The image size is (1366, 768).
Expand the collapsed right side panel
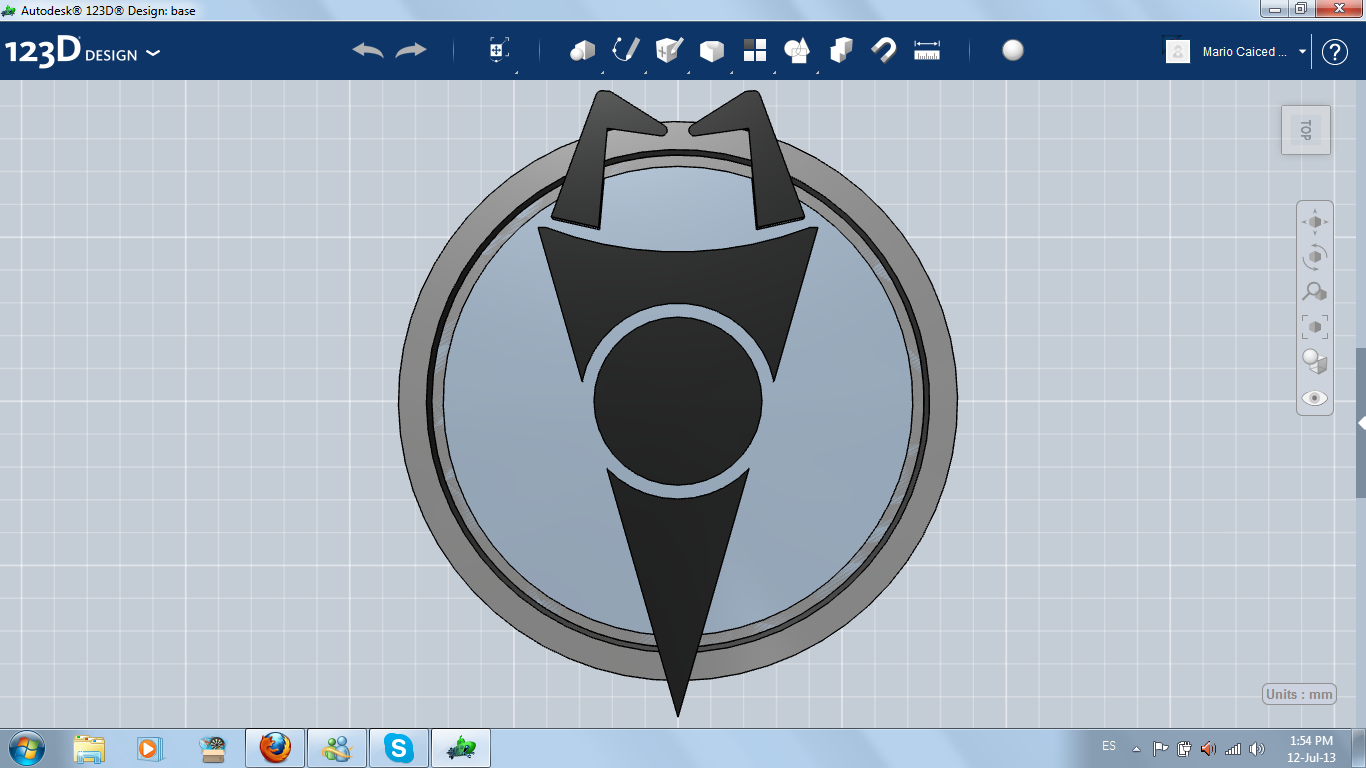[1361, 423]
